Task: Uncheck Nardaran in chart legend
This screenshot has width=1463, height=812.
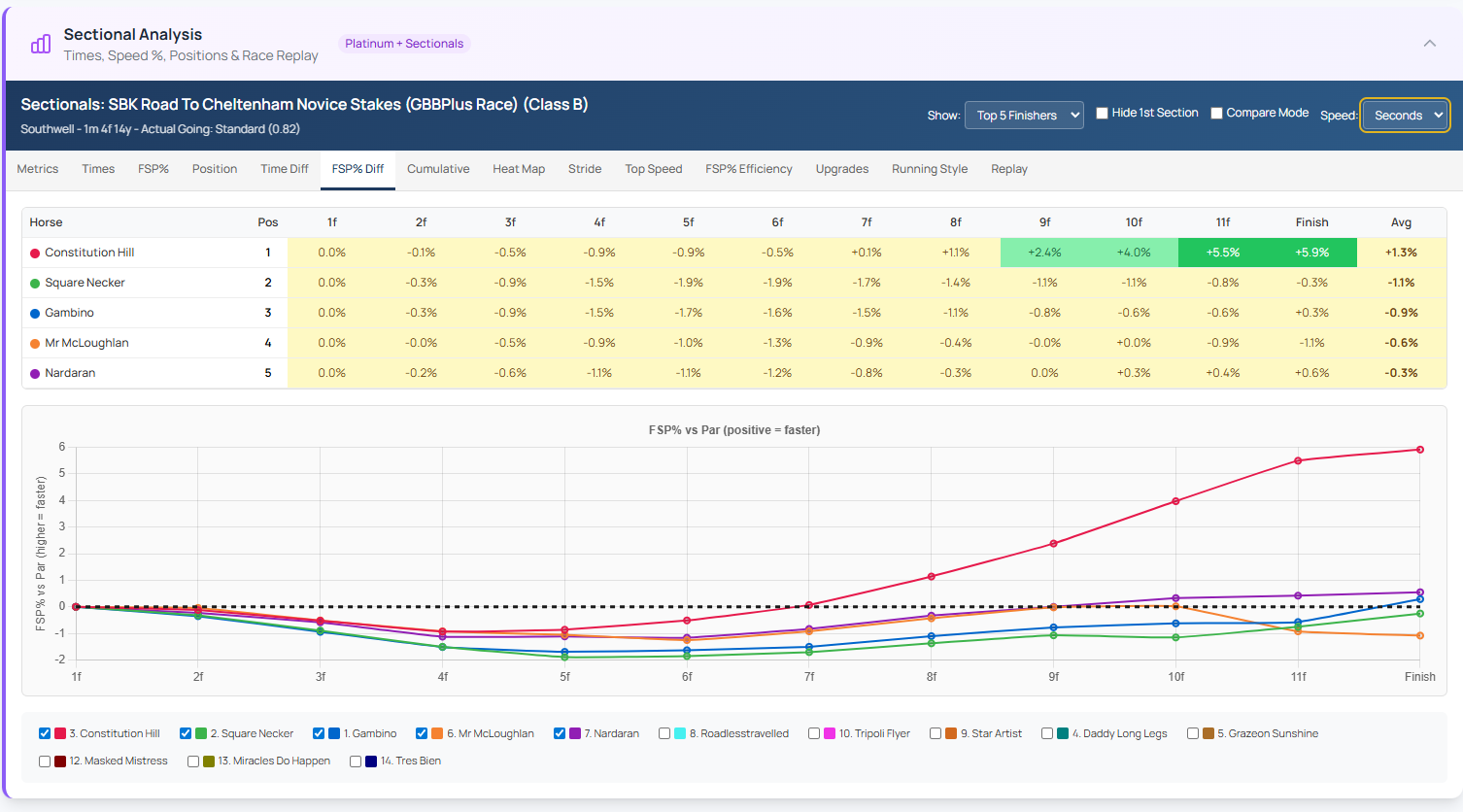Action: click(x=560, y=733)
